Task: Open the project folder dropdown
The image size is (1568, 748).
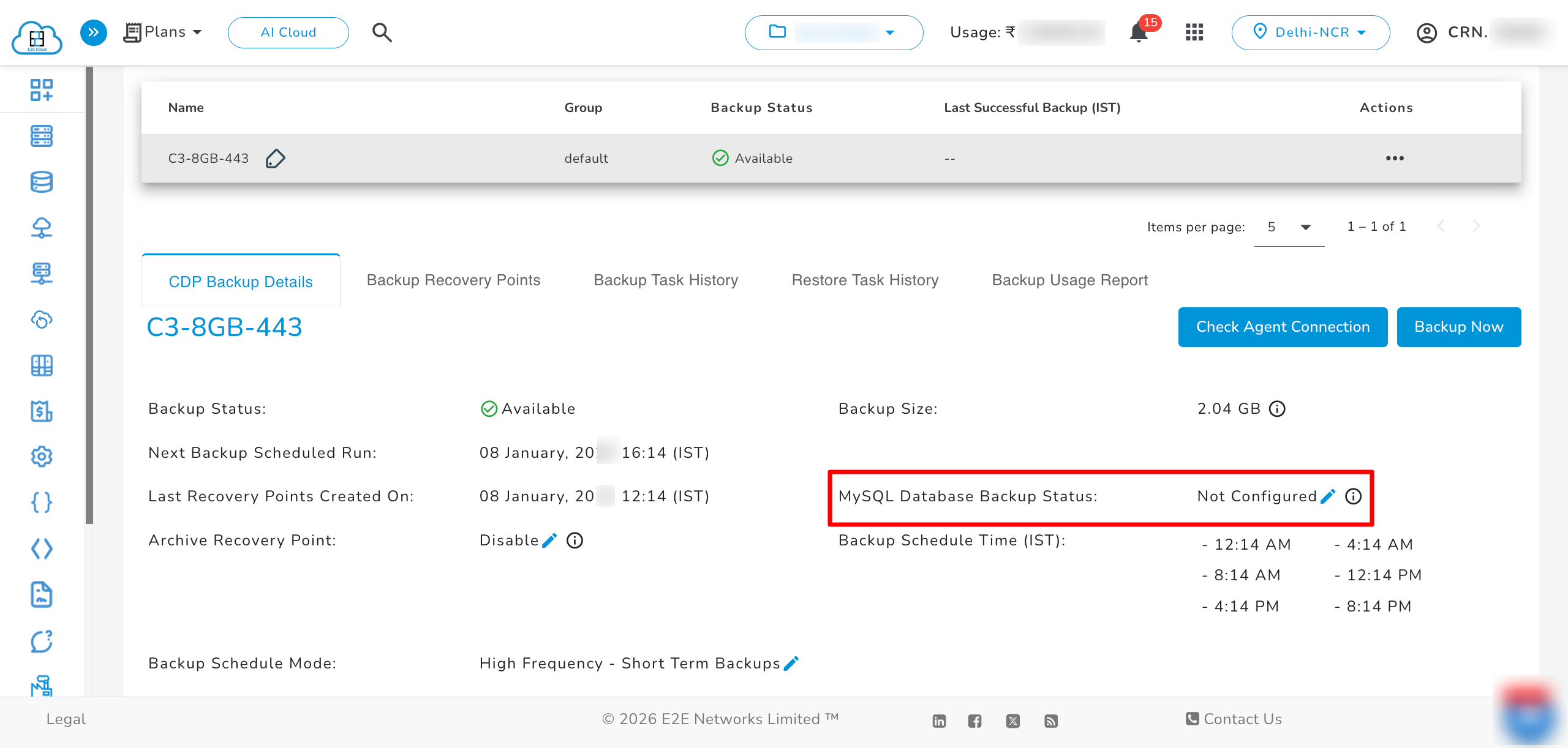Action: pos(834,32)
